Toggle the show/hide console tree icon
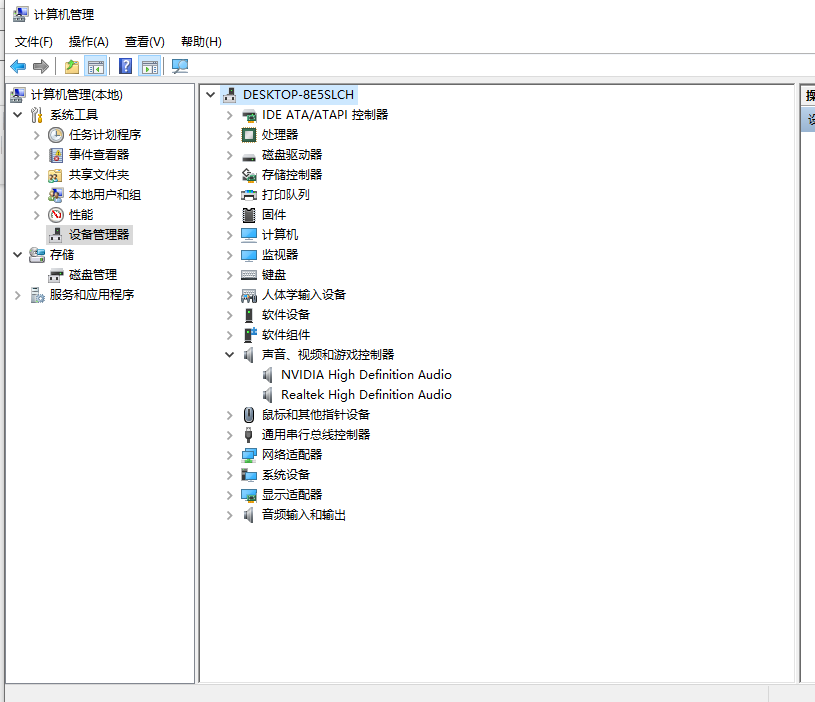The height and width of the screenshot is (702, 815). (96, 67)
